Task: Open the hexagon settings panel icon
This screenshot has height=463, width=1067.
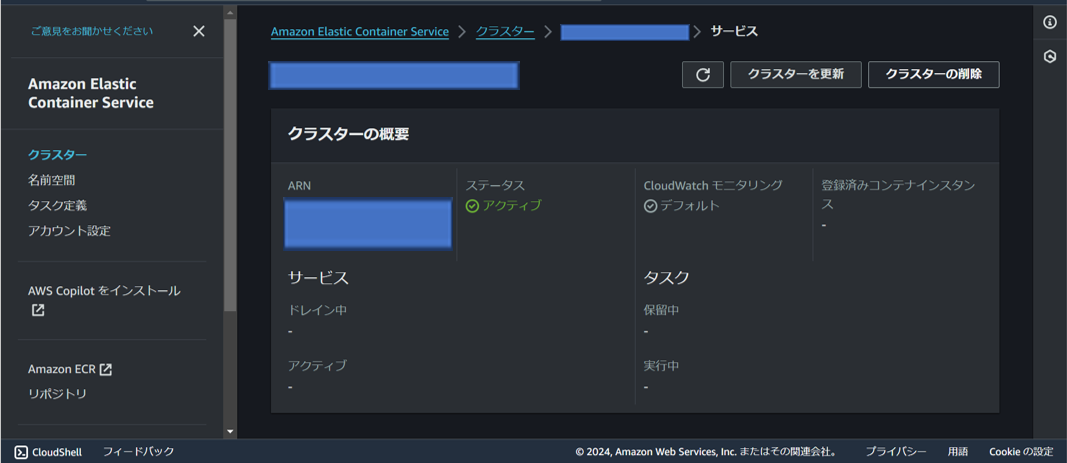Action: coord(1049,57)
